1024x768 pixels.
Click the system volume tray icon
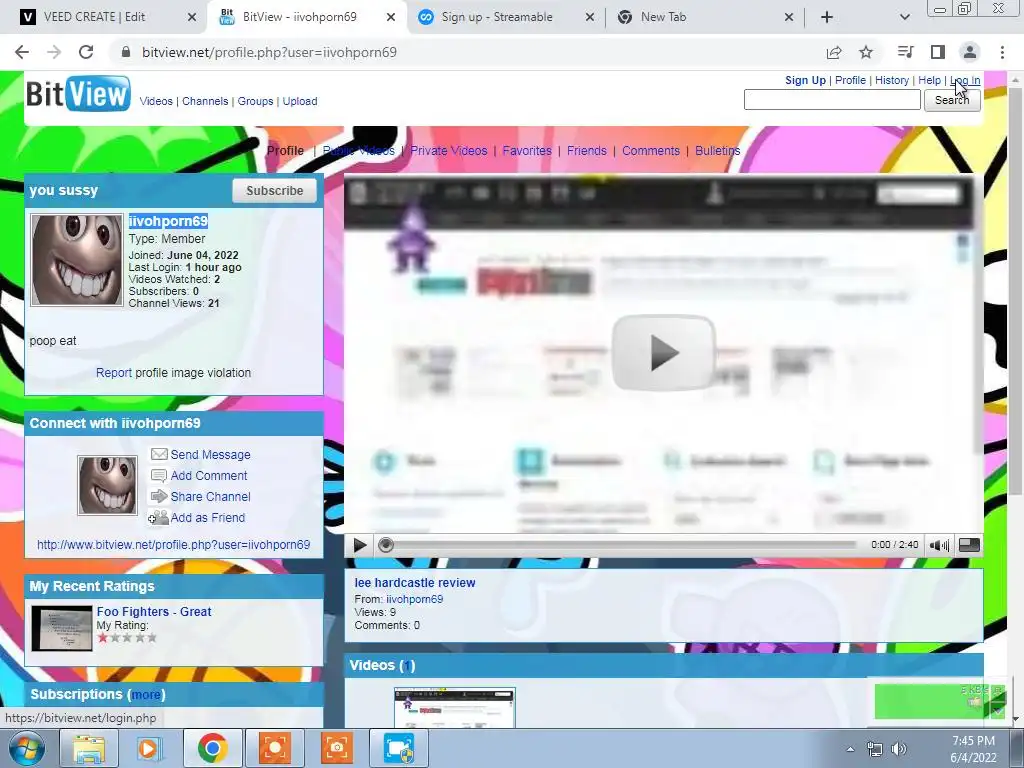(x=899, y=748)
